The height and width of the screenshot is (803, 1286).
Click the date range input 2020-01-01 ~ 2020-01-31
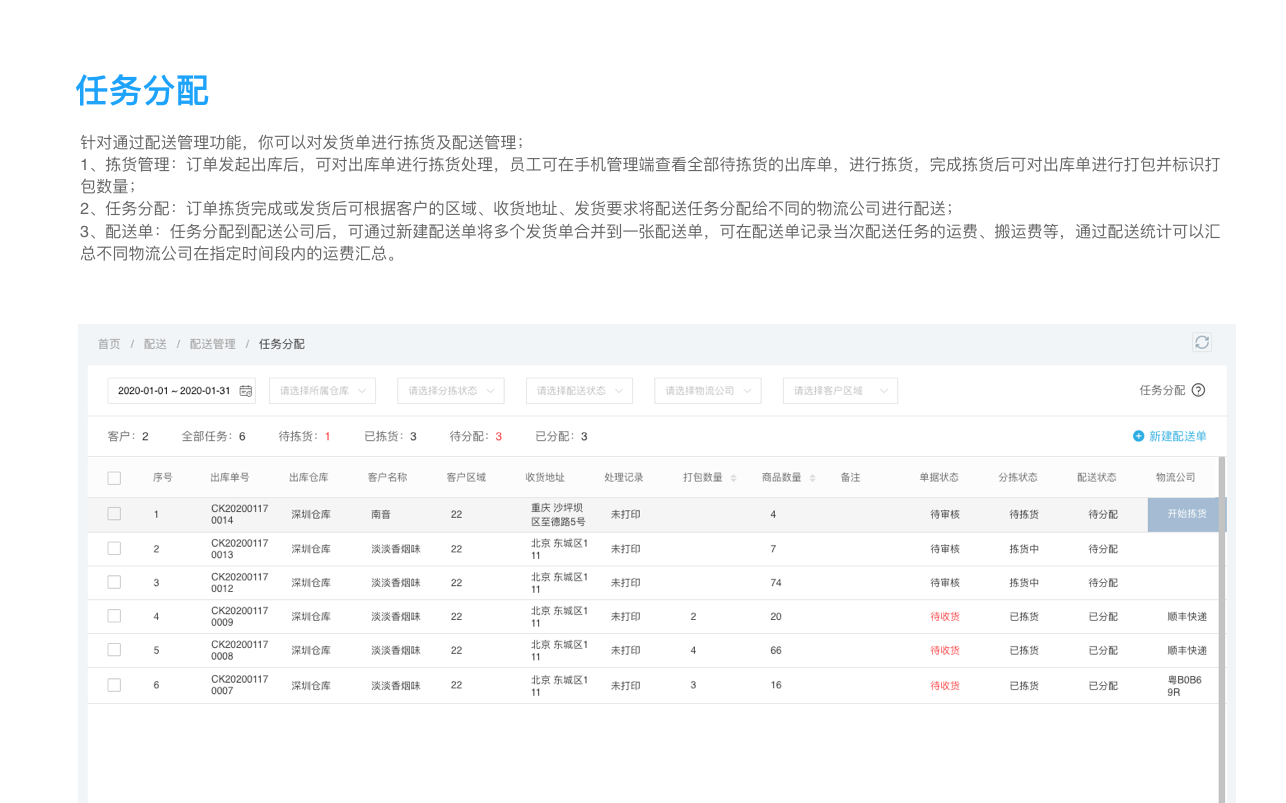point(174,391)
